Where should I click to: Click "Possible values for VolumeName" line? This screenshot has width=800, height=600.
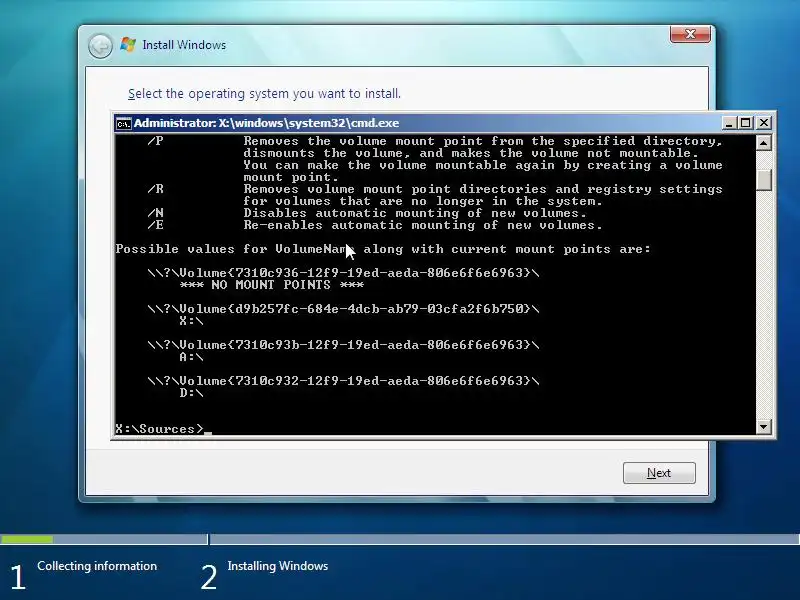click(383, 249)
